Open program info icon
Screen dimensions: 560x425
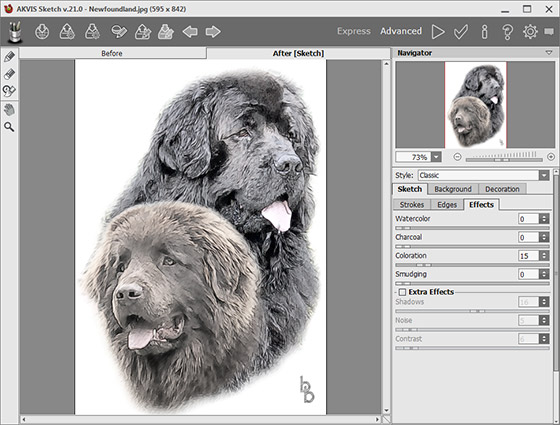tap(484, 32)
